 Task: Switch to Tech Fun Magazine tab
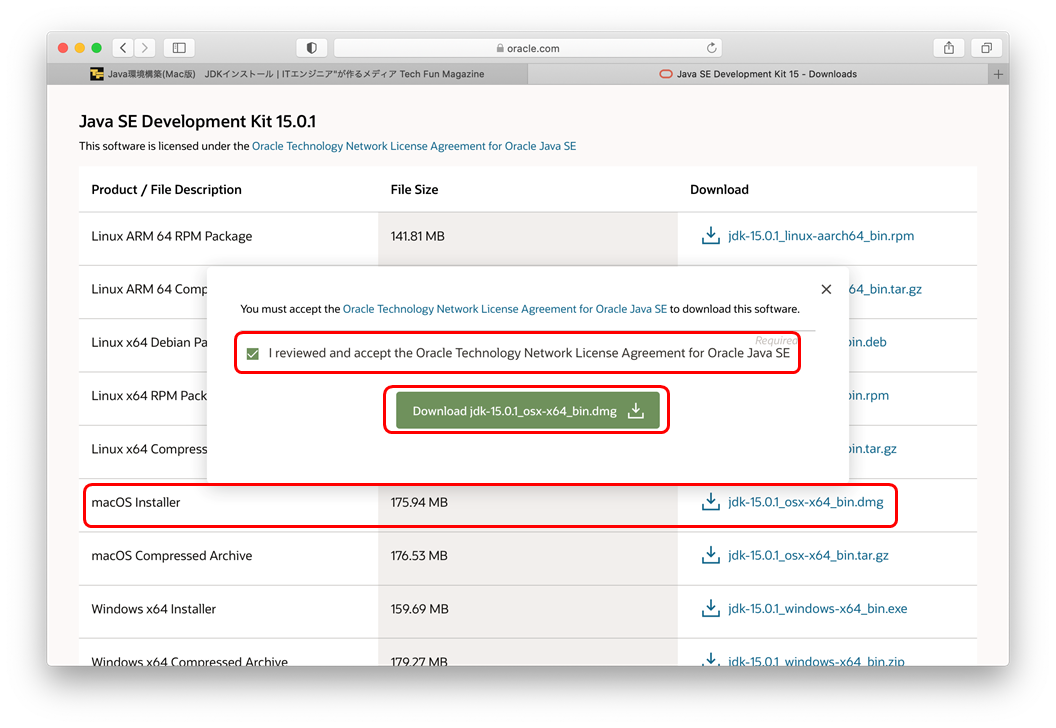coord(288,74)
